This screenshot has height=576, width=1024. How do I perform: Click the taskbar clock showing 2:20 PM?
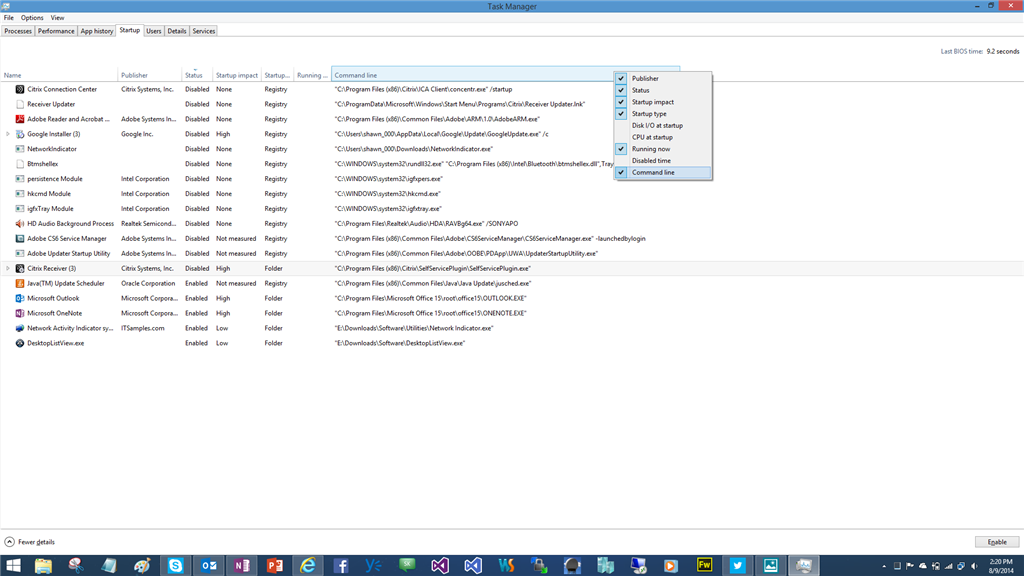[x=1000, y=566]
